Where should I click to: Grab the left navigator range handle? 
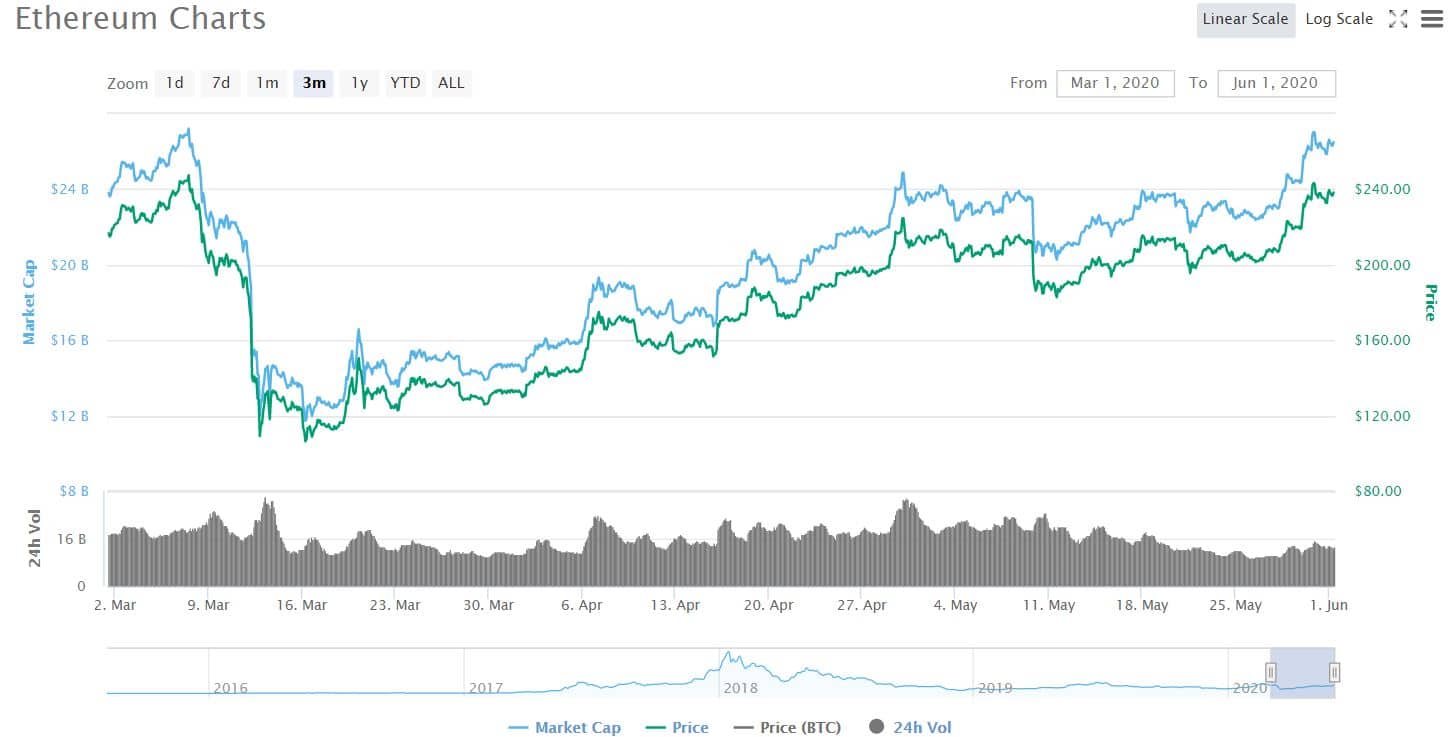(1271, 672)
